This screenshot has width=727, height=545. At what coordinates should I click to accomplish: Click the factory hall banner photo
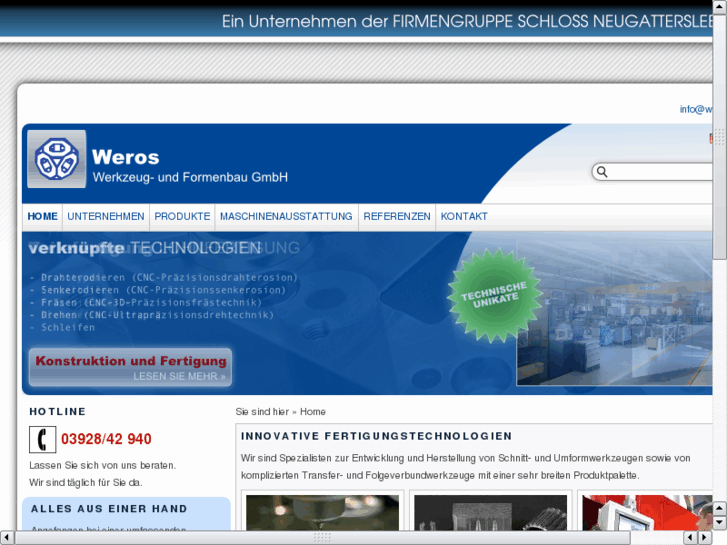pos(614,313)
